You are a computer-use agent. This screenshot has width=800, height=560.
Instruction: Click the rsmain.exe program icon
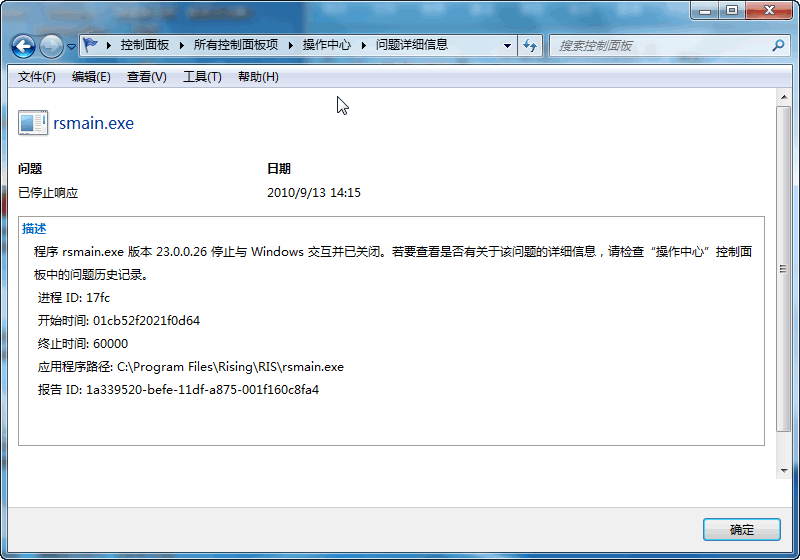pos(33,123)
